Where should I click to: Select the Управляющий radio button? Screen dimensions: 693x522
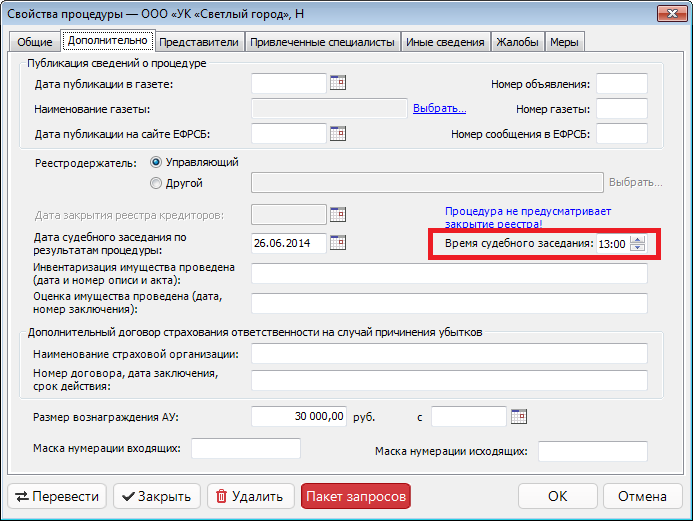156,162
